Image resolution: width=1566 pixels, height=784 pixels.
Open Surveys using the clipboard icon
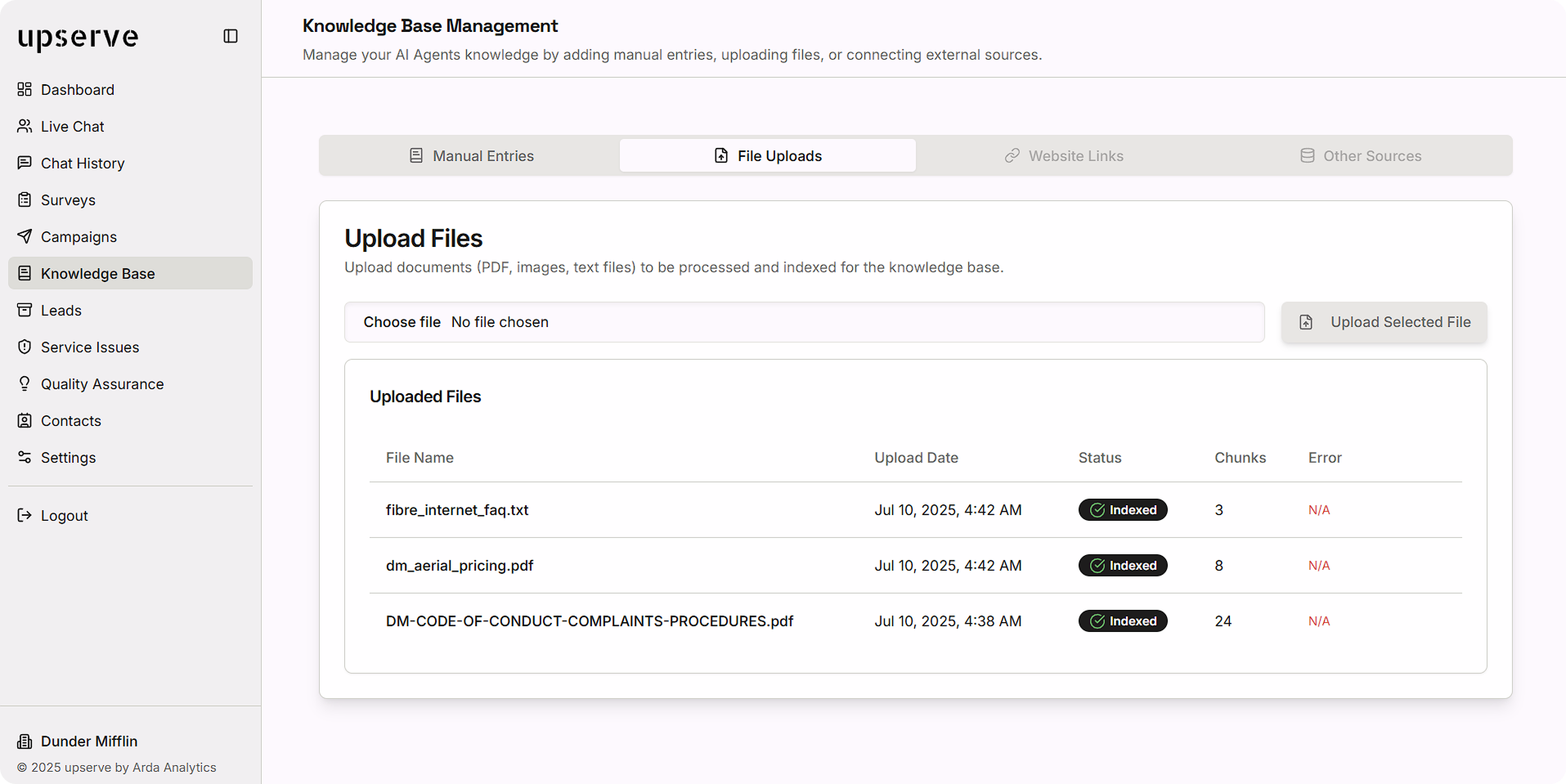[x=25, y=199]
